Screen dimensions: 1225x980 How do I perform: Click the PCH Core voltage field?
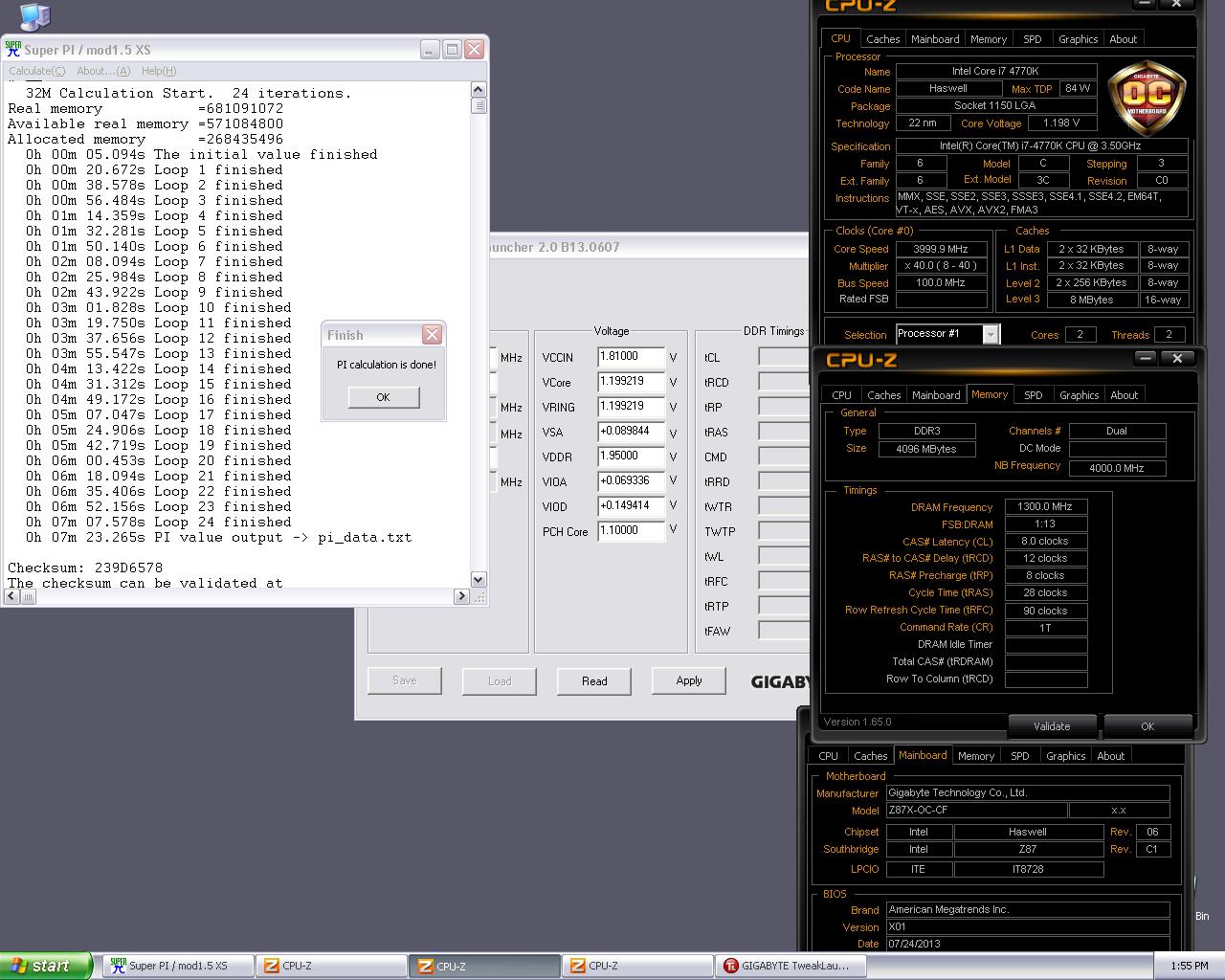tap(631, 532)
